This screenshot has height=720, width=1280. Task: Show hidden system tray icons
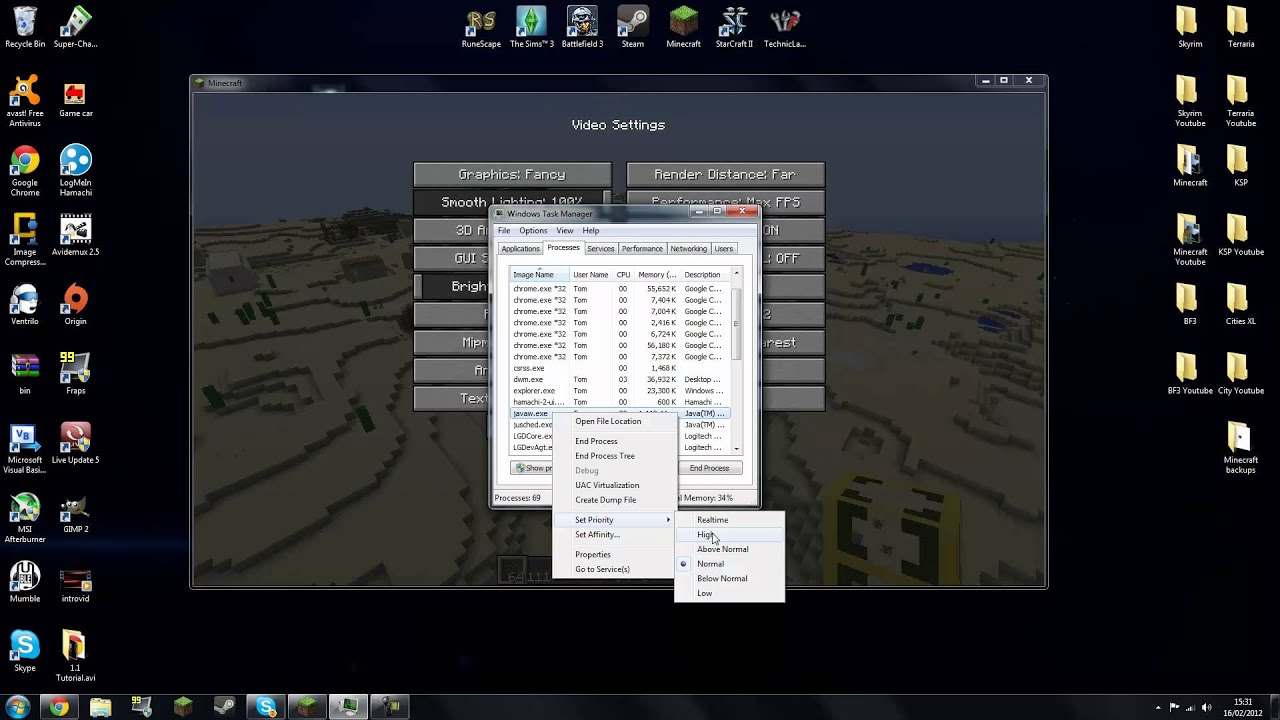(1158, 707)
